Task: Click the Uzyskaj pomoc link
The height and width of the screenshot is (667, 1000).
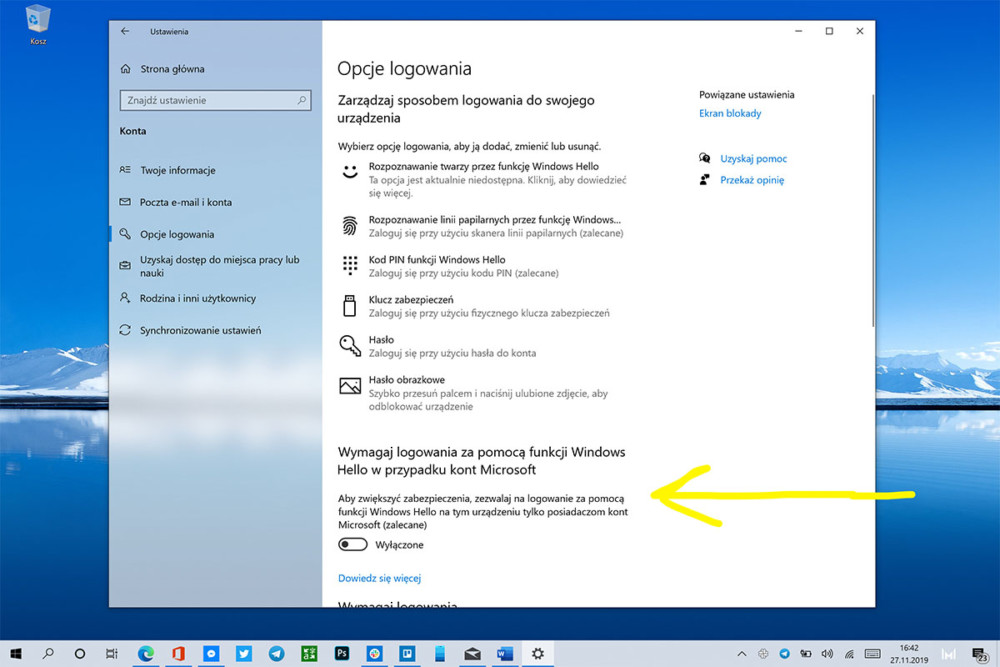Action: 753,158
